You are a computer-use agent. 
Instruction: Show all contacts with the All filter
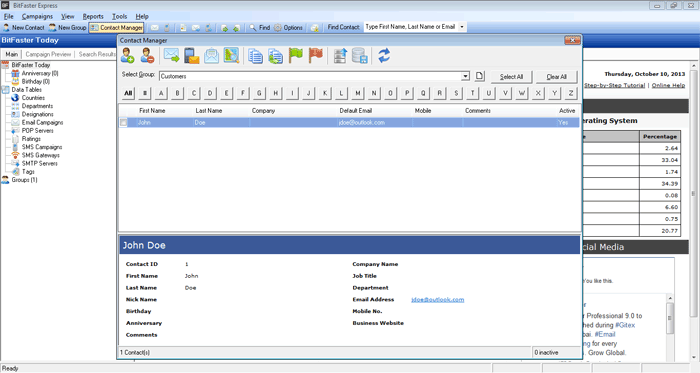128,93
